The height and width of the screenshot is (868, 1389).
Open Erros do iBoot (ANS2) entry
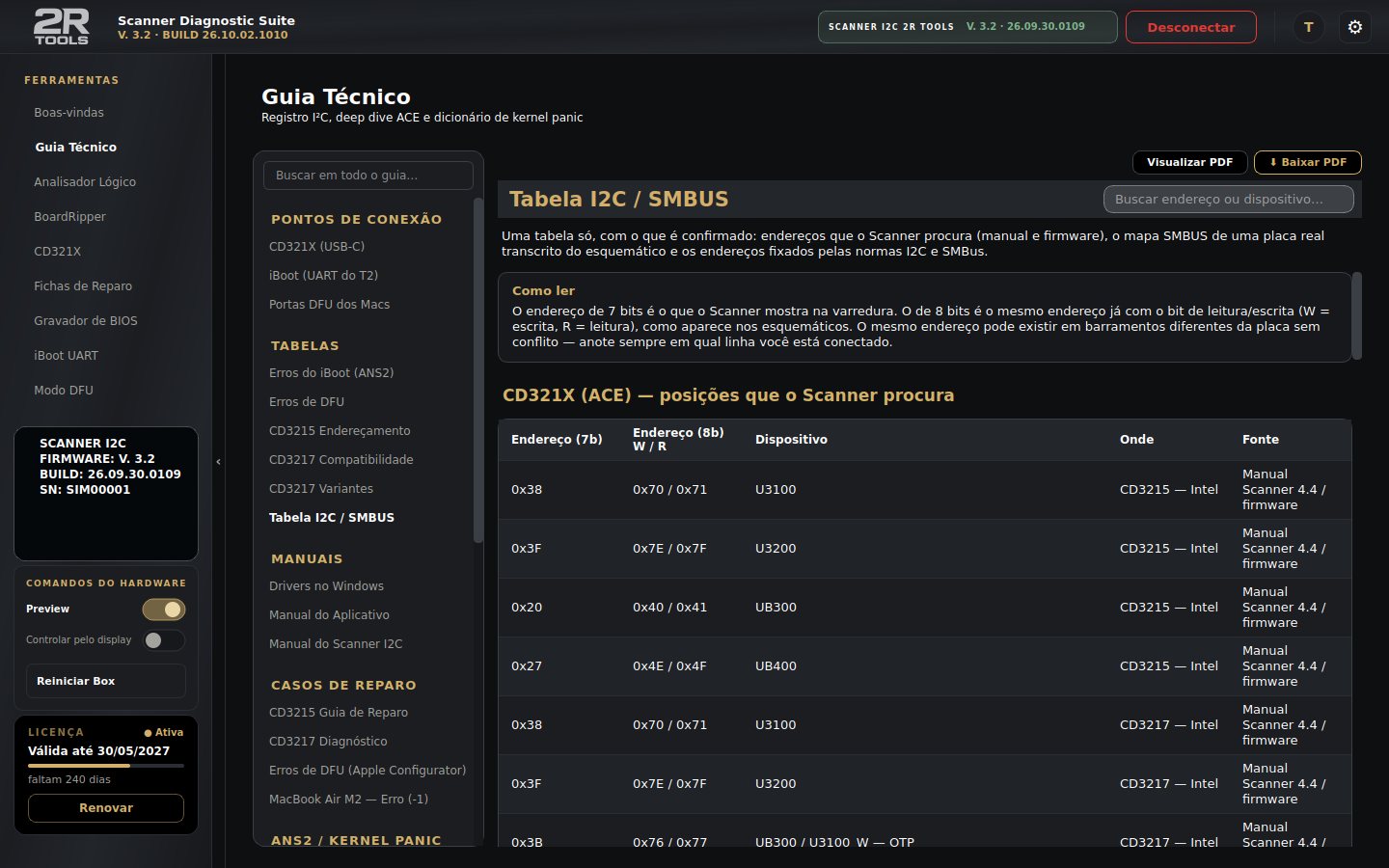click(x=331, y=372)
